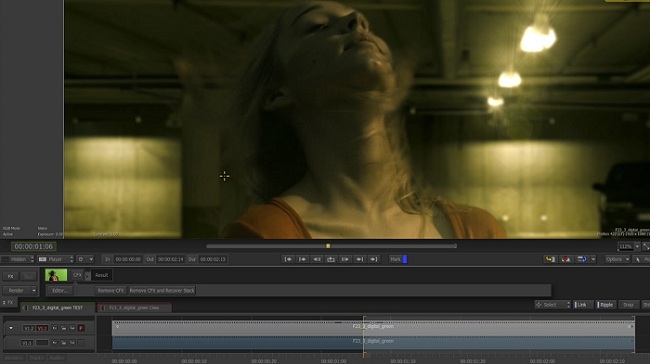Click the yellow arrow icon near Options
The height and width of the screenshot is (364, 650).
click(550, 259)
